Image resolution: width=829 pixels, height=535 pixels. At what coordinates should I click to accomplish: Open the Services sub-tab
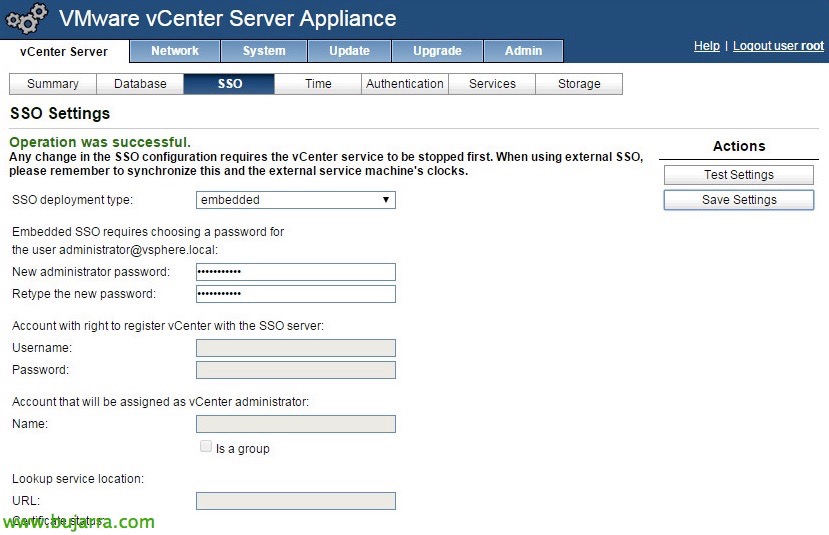[x=492, y=84]
